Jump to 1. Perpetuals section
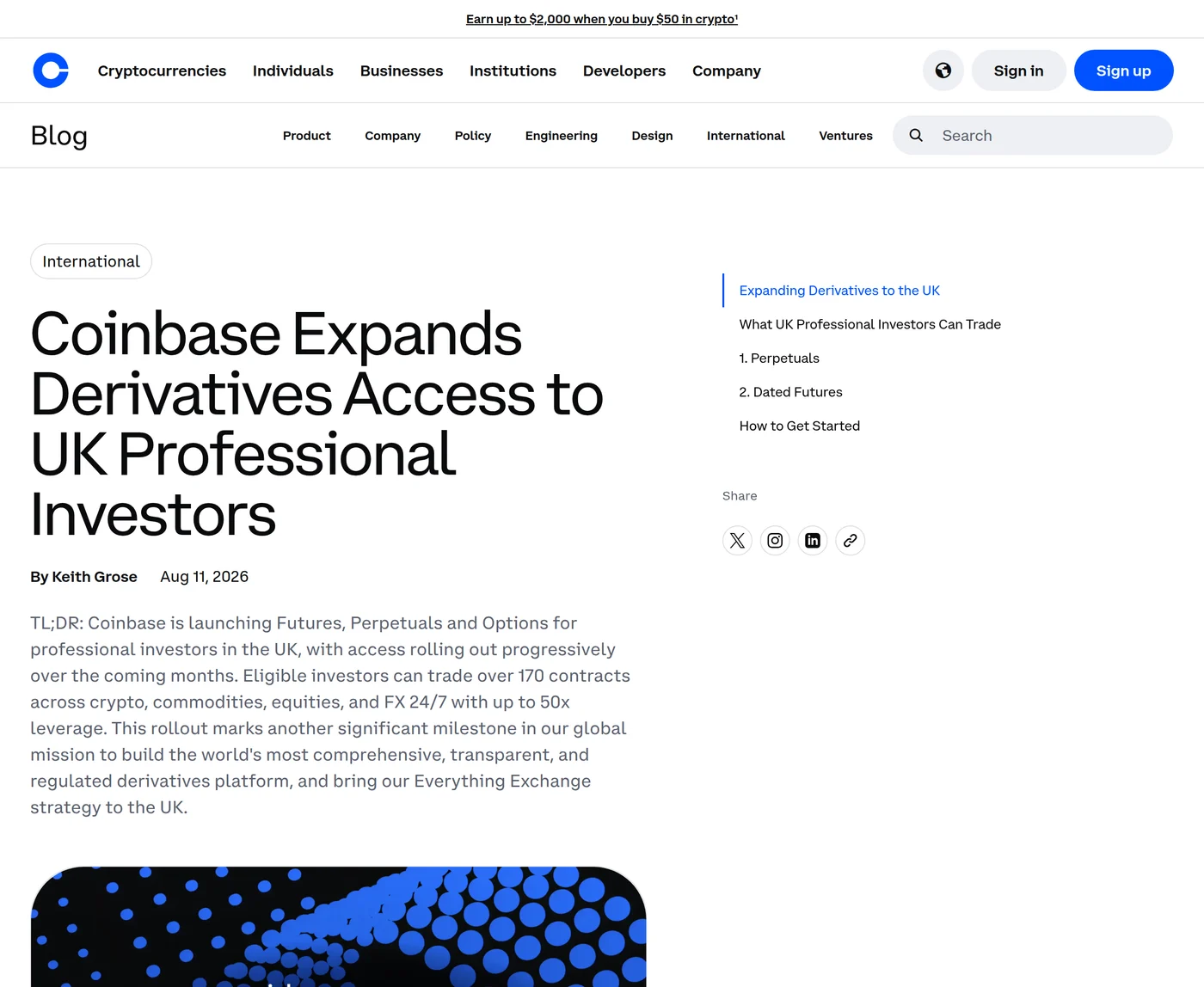The height and width of the screenshot is (987, 1204). pyautogui.click(x=779, y=359)
